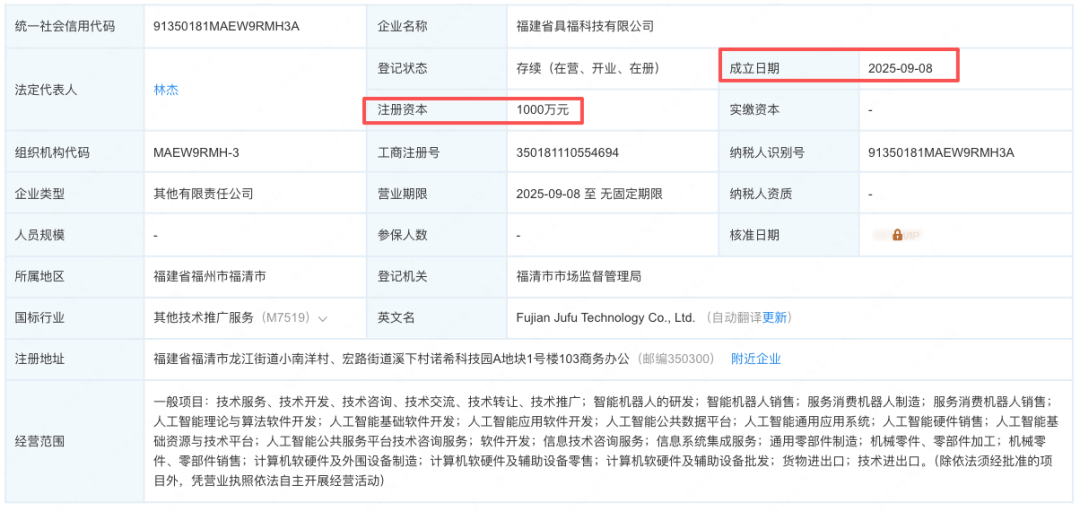Expand the 国标行业 M7519 dropdown chevron
1080x511 pixels.
coord(322,319)
